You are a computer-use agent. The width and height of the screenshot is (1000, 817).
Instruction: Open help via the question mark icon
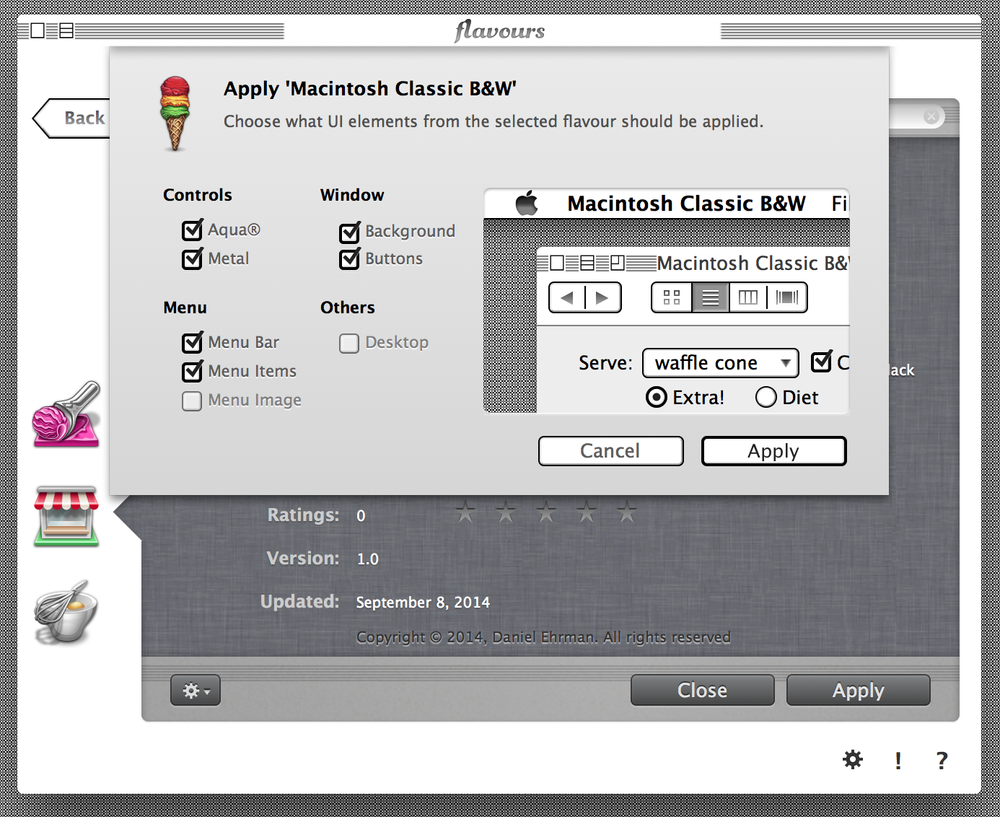click(x=942, y=760)
